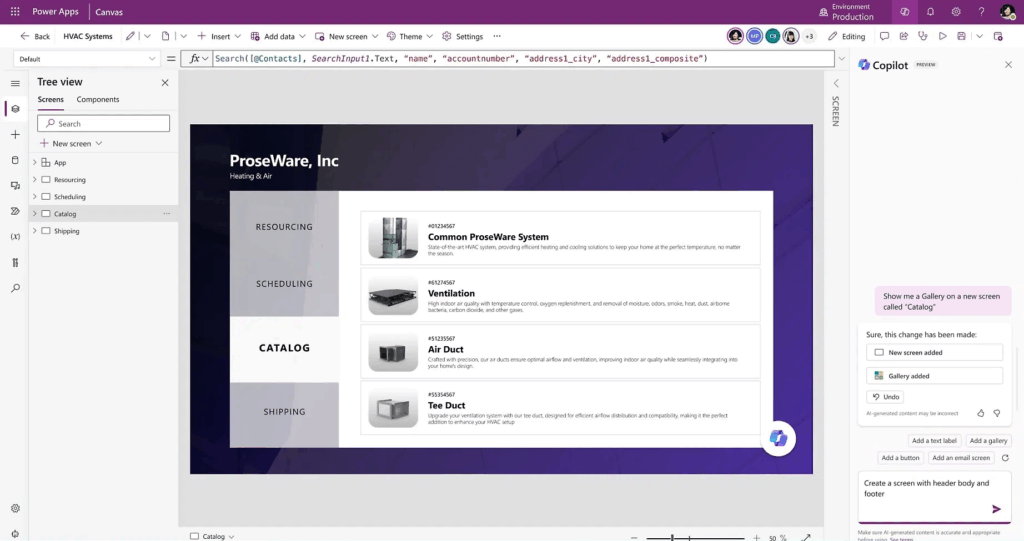Click the edit pencil next to HVAC Systems

[131, 37]
